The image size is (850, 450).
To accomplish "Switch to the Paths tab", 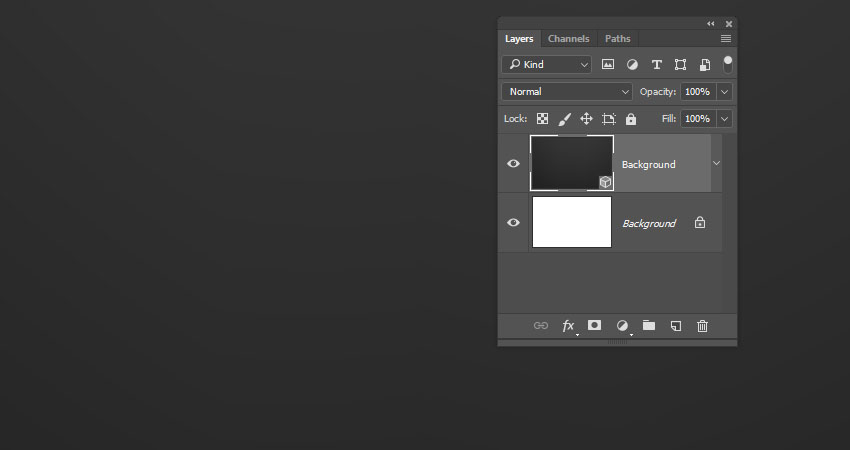I will (617, 38).
